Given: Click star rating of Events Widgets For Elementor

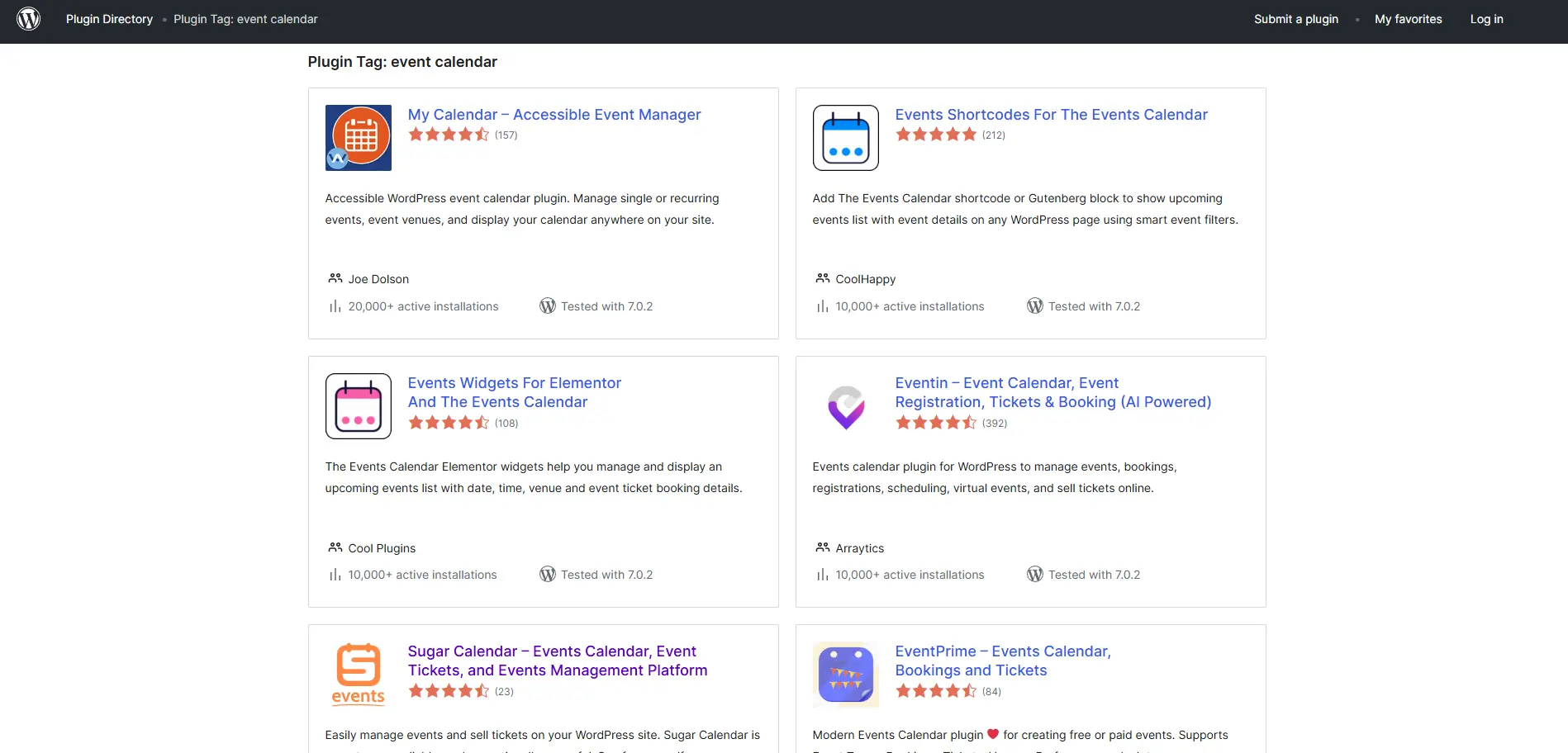Looking at the screenshot, I should (449, 423).
